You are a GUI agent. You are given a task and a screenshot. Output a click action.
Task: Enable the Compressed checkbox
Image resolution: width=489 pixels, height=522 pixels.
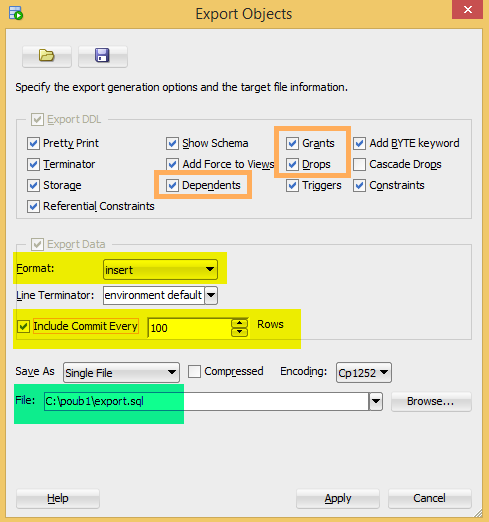(194, 371)
